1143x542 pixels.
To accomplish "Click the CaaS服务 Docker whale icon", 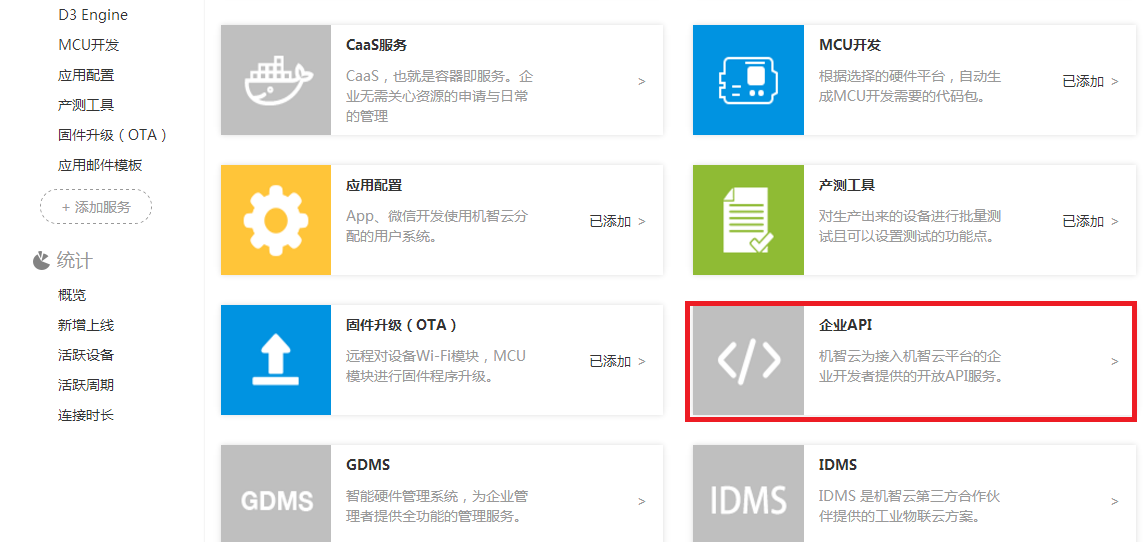I will tap(275, 81).
